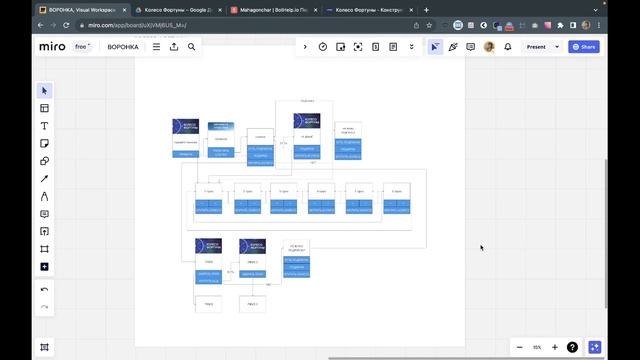Open the tab search chevron
Viewport: 640px width, 360px height.
coord(596,10)
